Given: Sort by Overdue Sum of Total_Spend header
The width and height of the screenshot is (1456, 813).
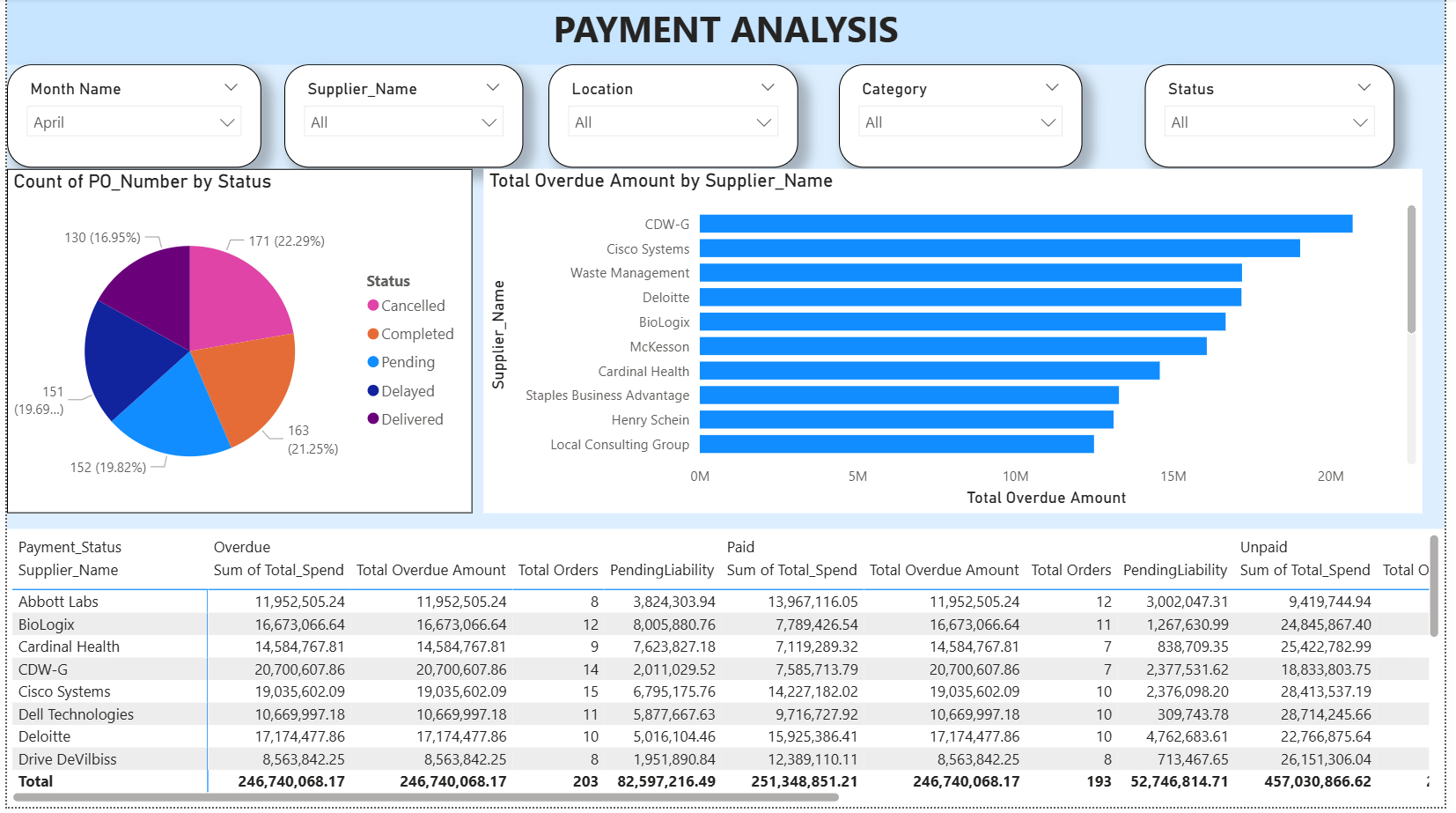Looking at the screenshot, I should (x=278, y=570).
